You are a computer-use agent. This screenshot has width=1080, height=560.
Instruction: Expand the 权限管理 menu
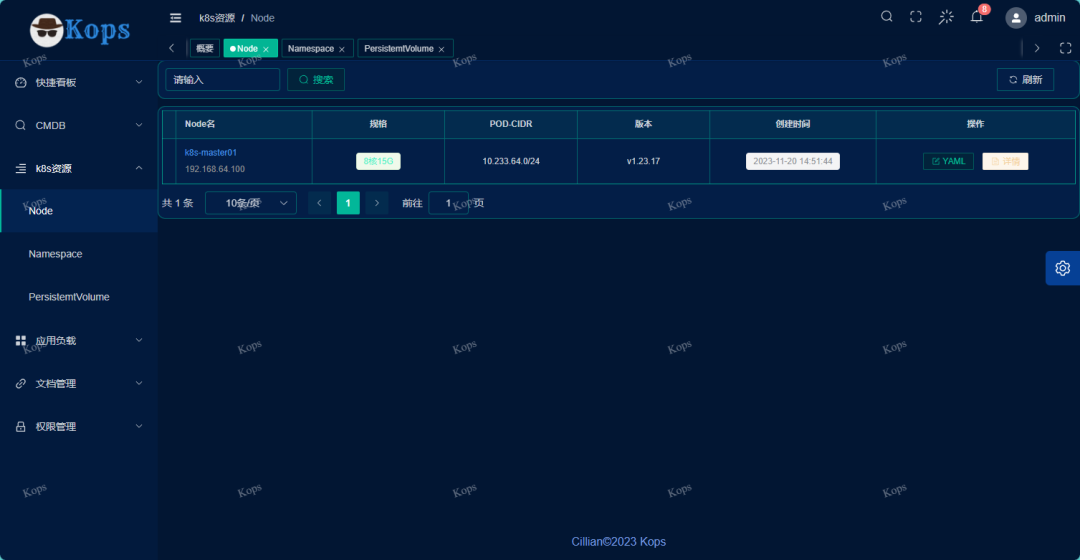[79, 426]
